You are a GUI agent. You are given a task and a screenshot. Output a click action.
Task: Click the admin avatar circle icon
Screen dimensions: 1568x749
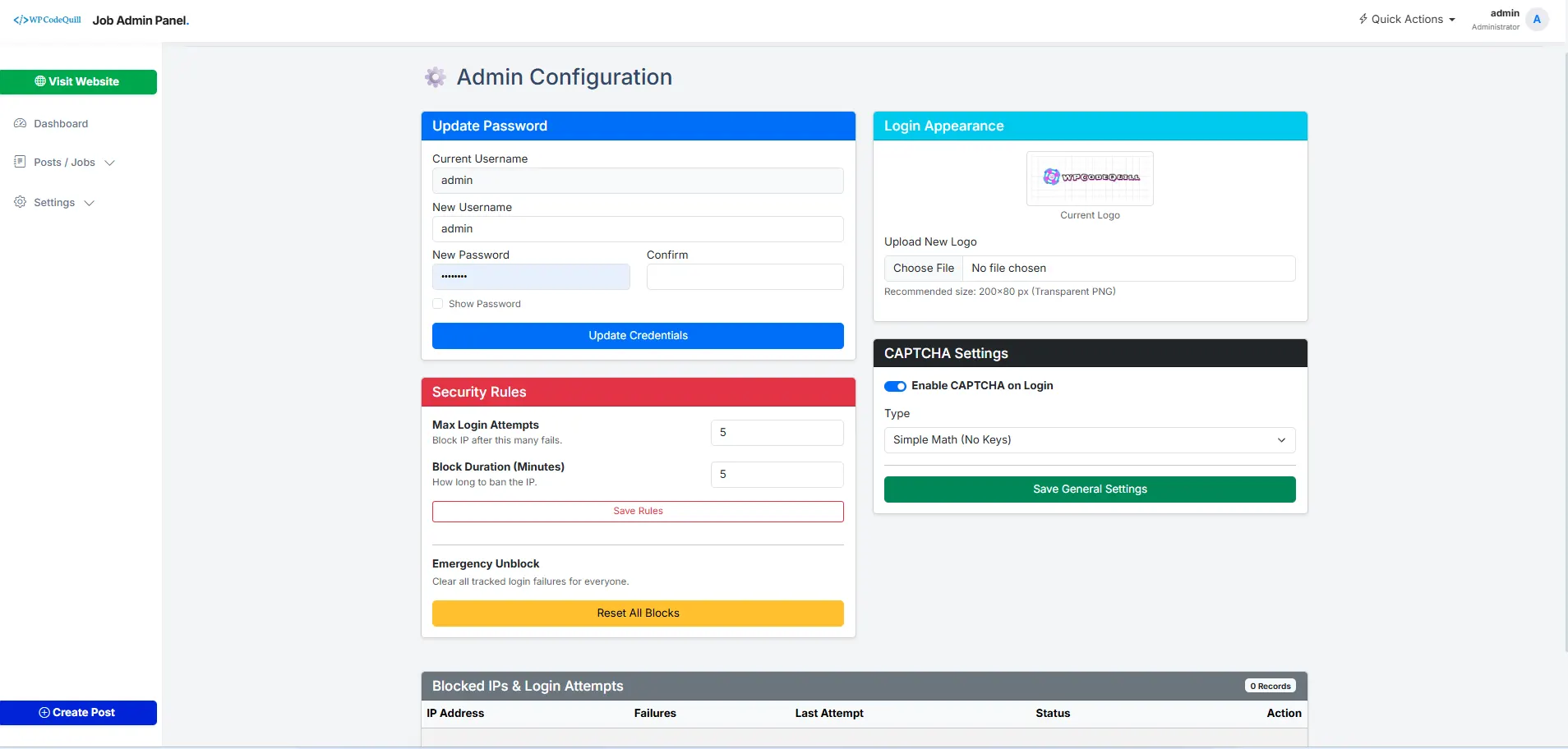coord(1537,20)
